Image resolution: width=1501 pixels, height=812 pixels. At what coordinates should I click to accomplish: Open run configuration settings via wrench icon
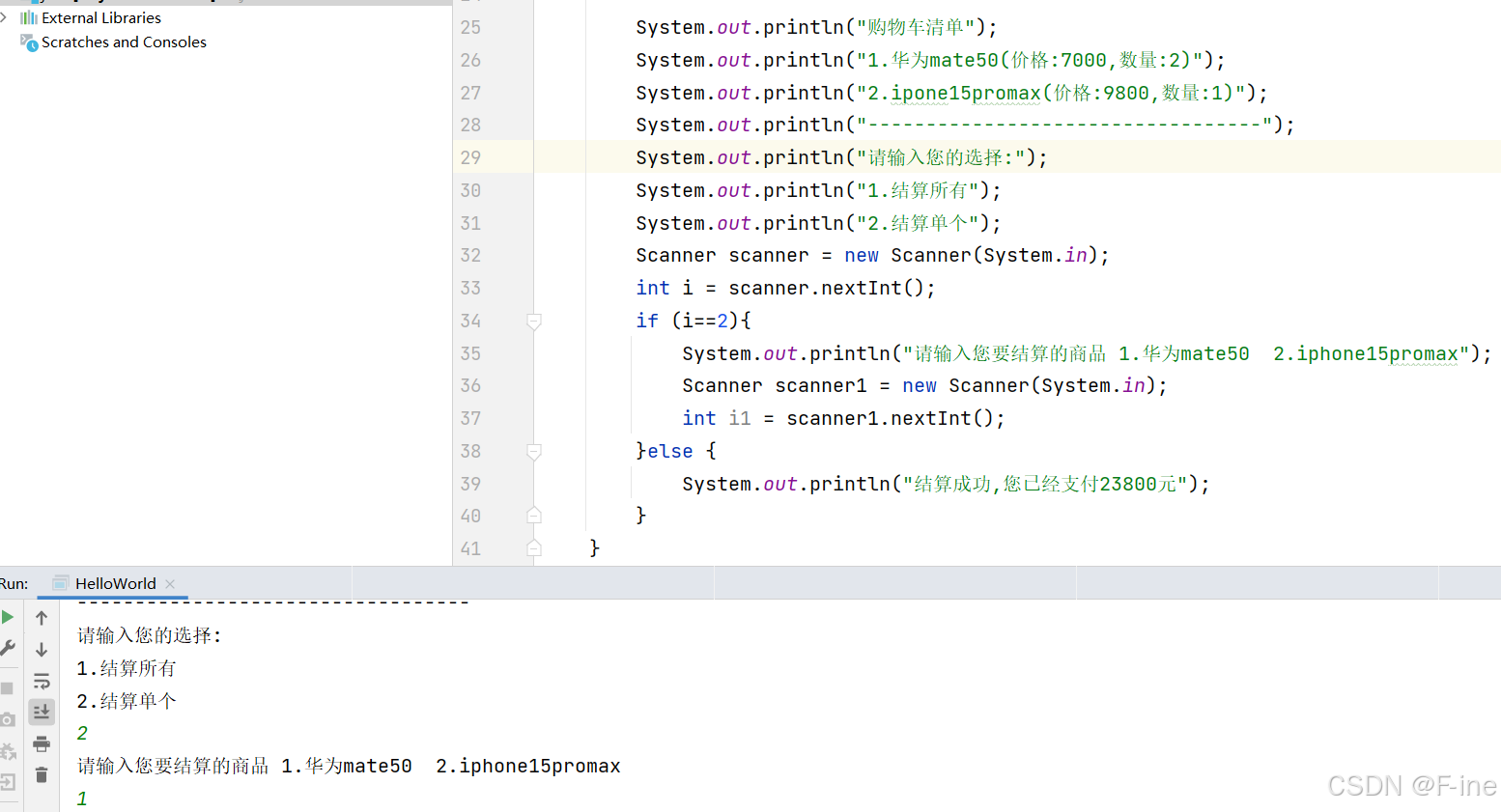[x=8, y=648]
